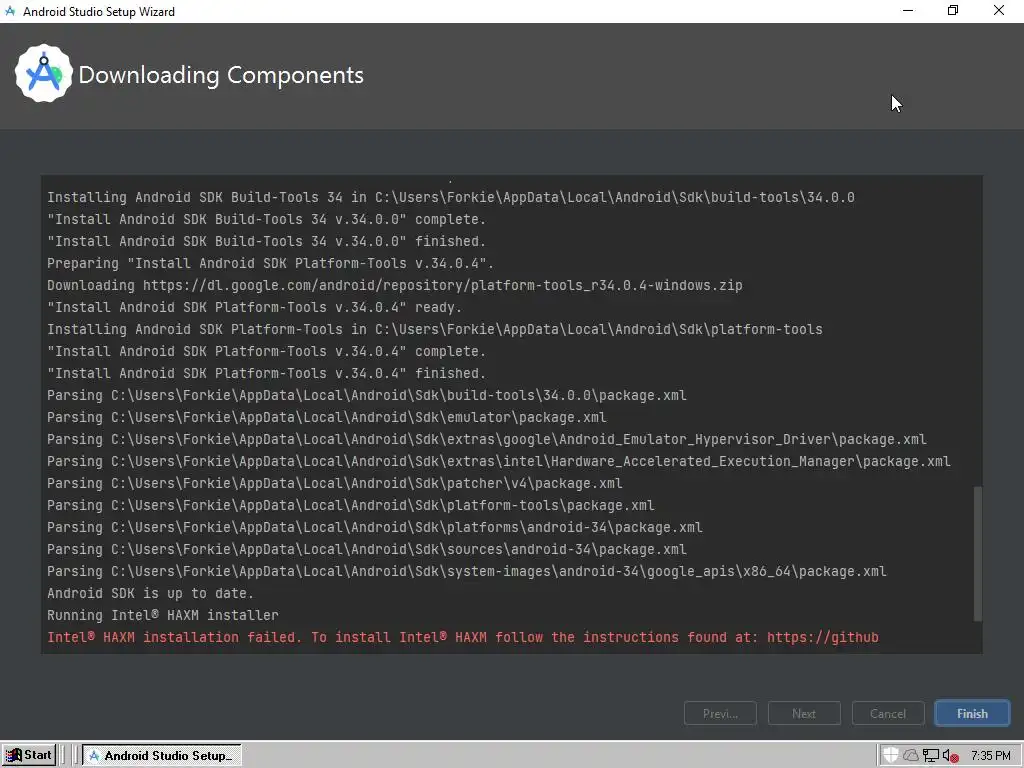The height and width of the screenshot is (768, 1024).
Task: Open the muted volume tray icon
Action: (950, 756)
